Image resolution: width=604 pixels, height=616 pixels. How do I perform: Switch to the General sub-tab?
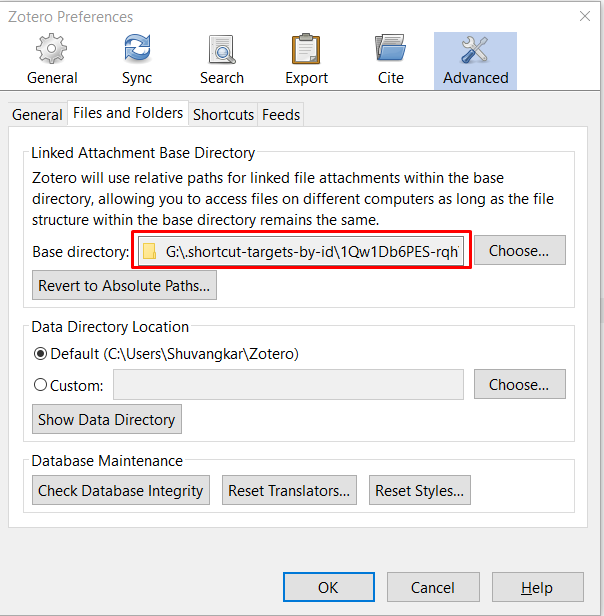coord(37,115)
